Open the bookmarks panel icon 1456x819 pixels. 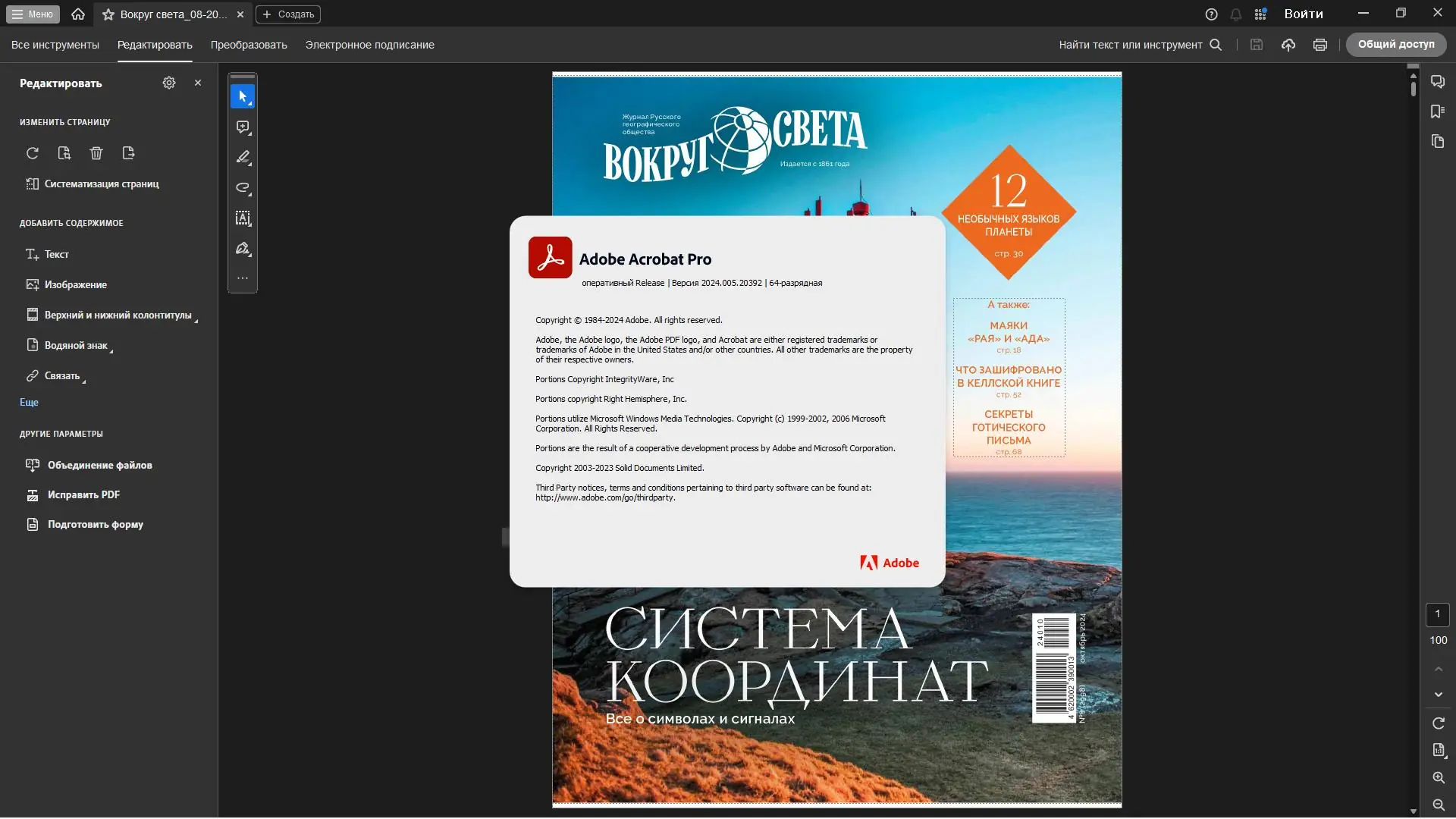coord(1438,111)
